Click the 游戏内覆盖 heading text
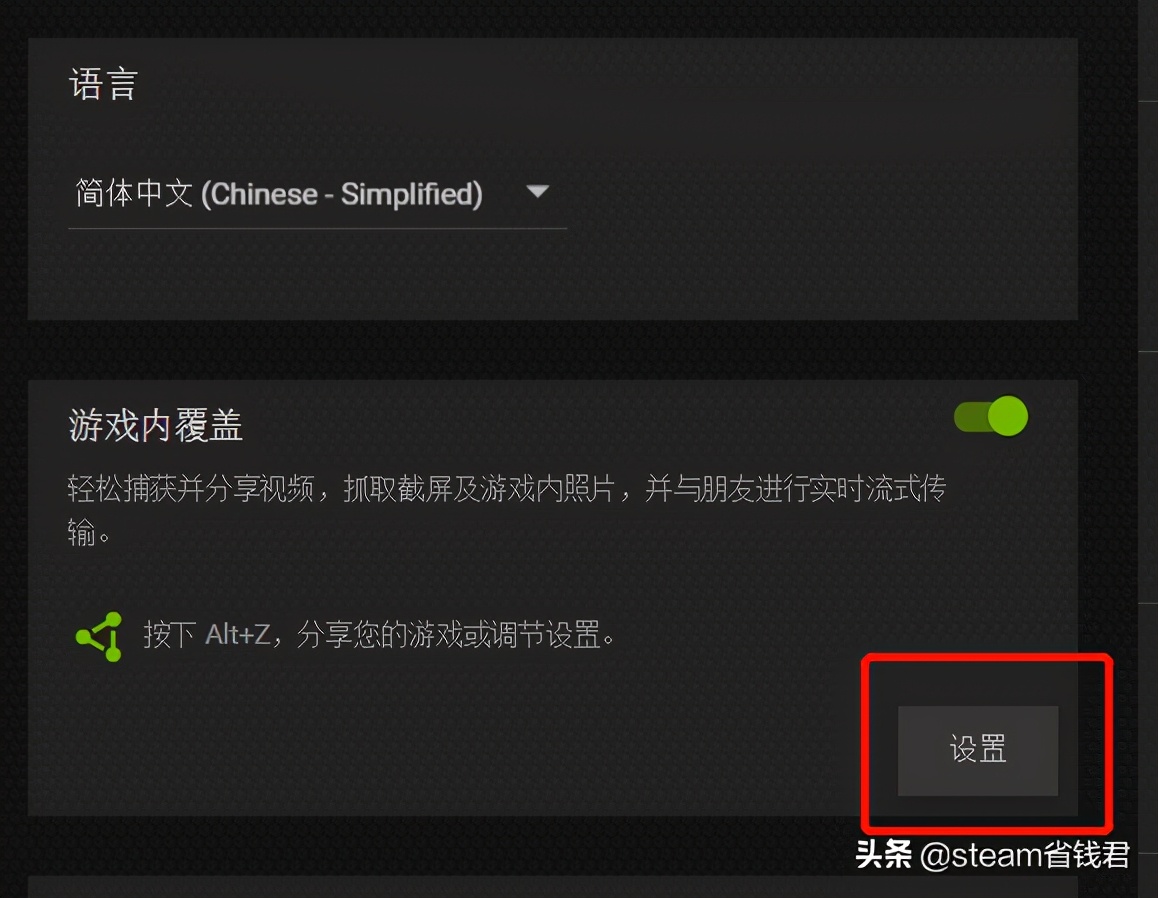This screenshot has height=898, width=1158. [x=156, y=426]
